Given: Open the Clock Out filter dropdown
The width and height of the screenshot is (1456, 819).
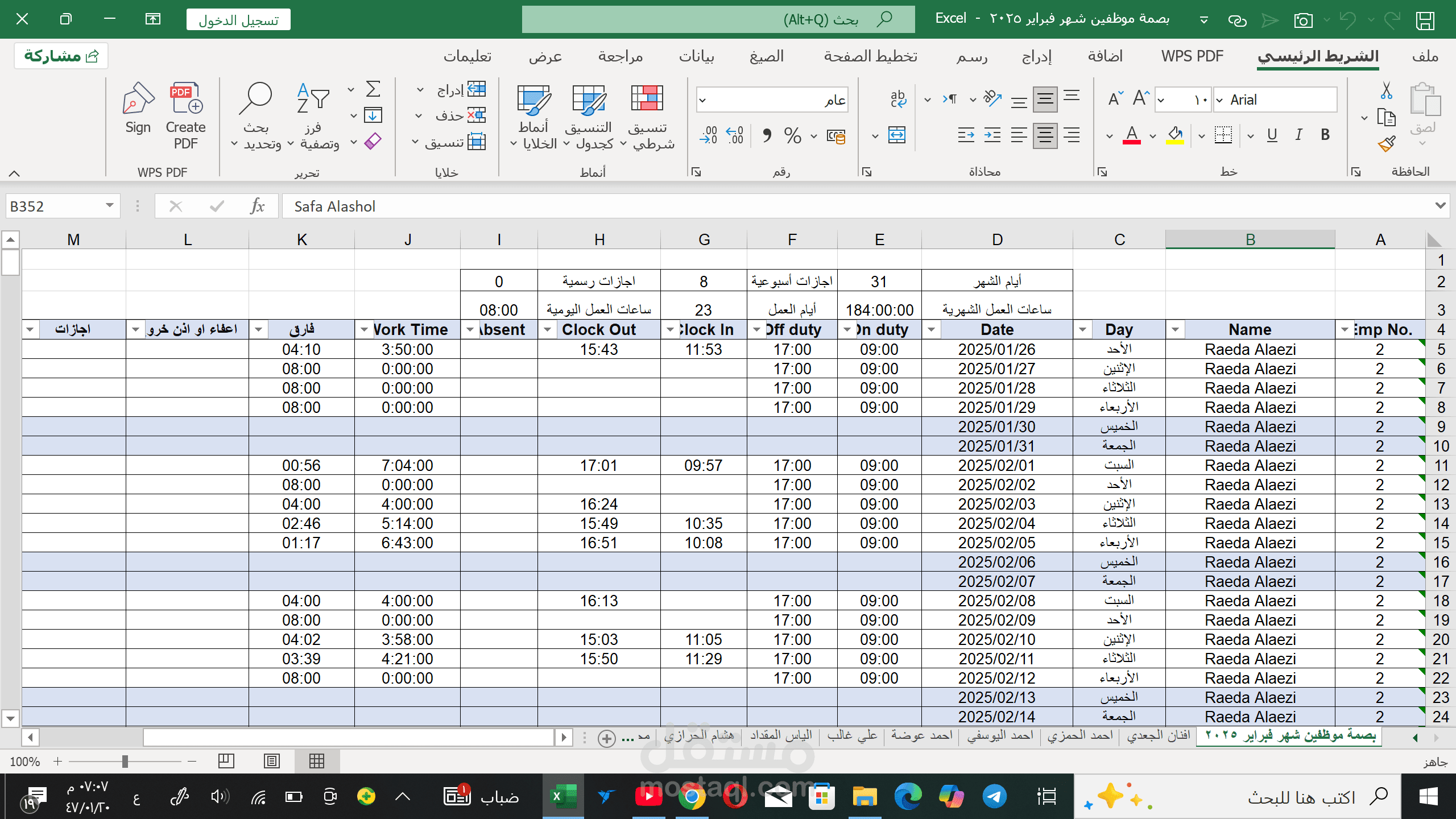Looking at the screenshot, I should pos(547,330).
